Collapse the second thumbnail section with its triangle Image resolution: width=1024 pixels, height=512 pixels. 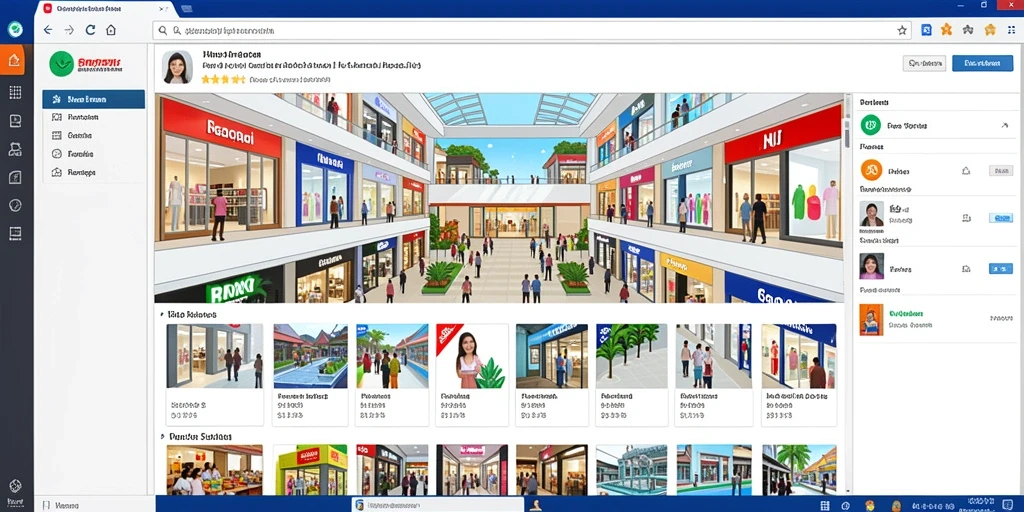161,436
